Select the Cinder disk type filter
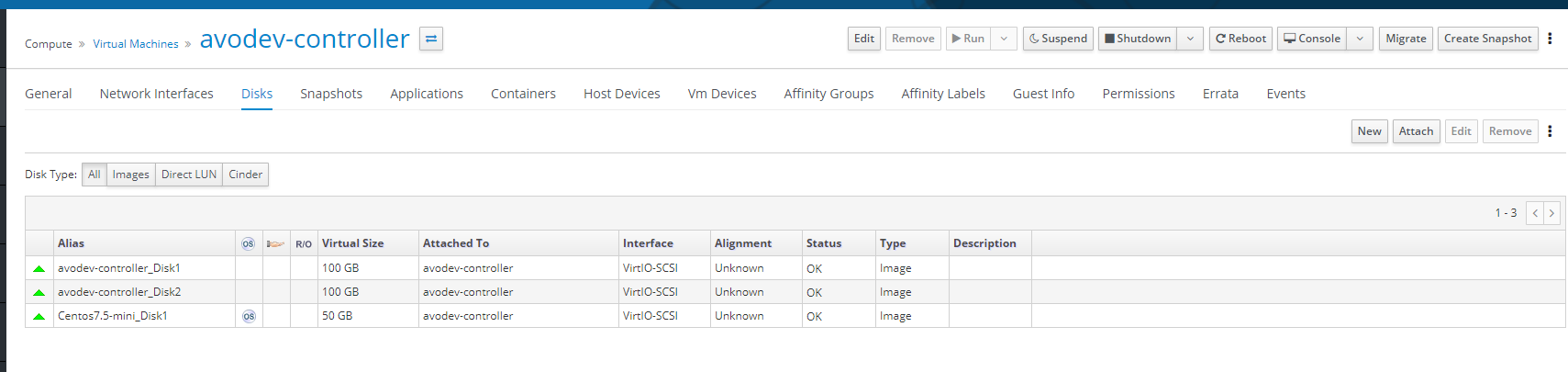Viewport: 1568px width, 372px height. tap(245, 175)
